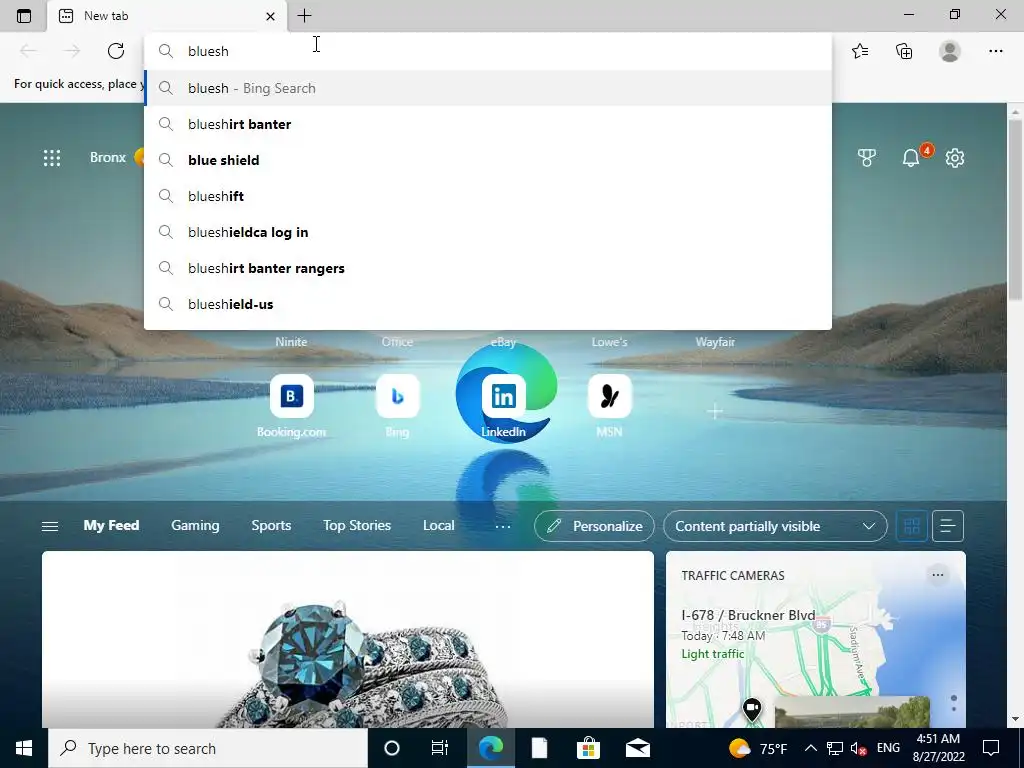Open the Windows Start menu

point(24,748)
